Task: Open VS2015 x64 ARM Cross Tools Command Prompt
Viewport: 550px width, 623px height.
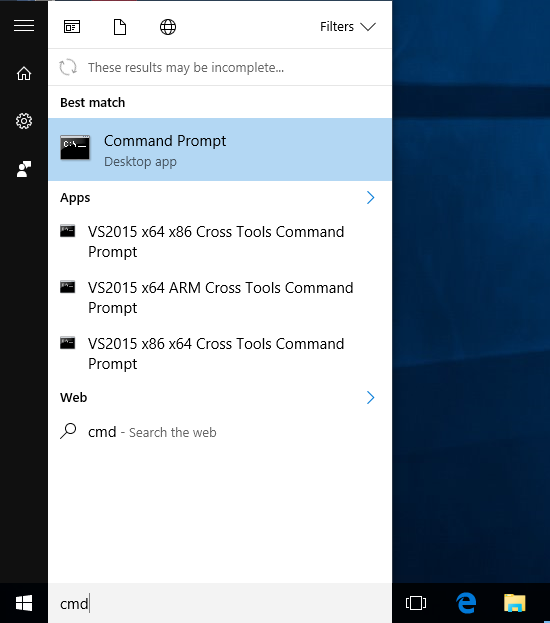Action: pos(220,298)
